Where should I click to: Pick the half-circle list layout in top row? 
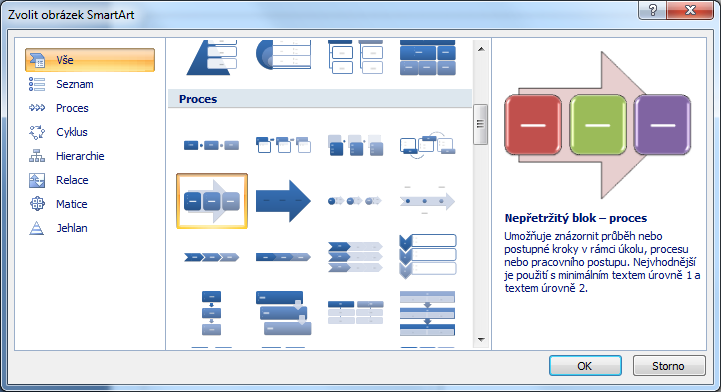(283, 55)
